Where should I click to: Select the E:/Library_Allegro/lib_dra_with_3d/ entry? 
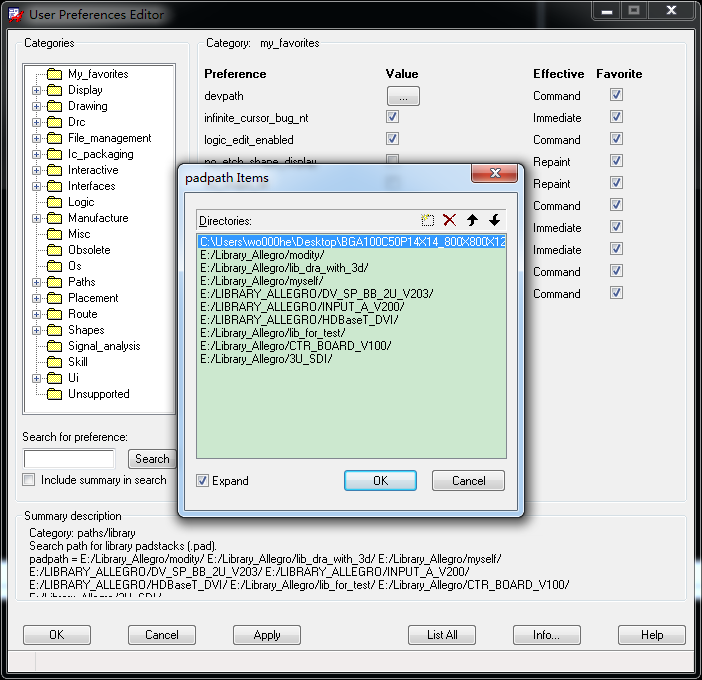click(x=351, y=268)
